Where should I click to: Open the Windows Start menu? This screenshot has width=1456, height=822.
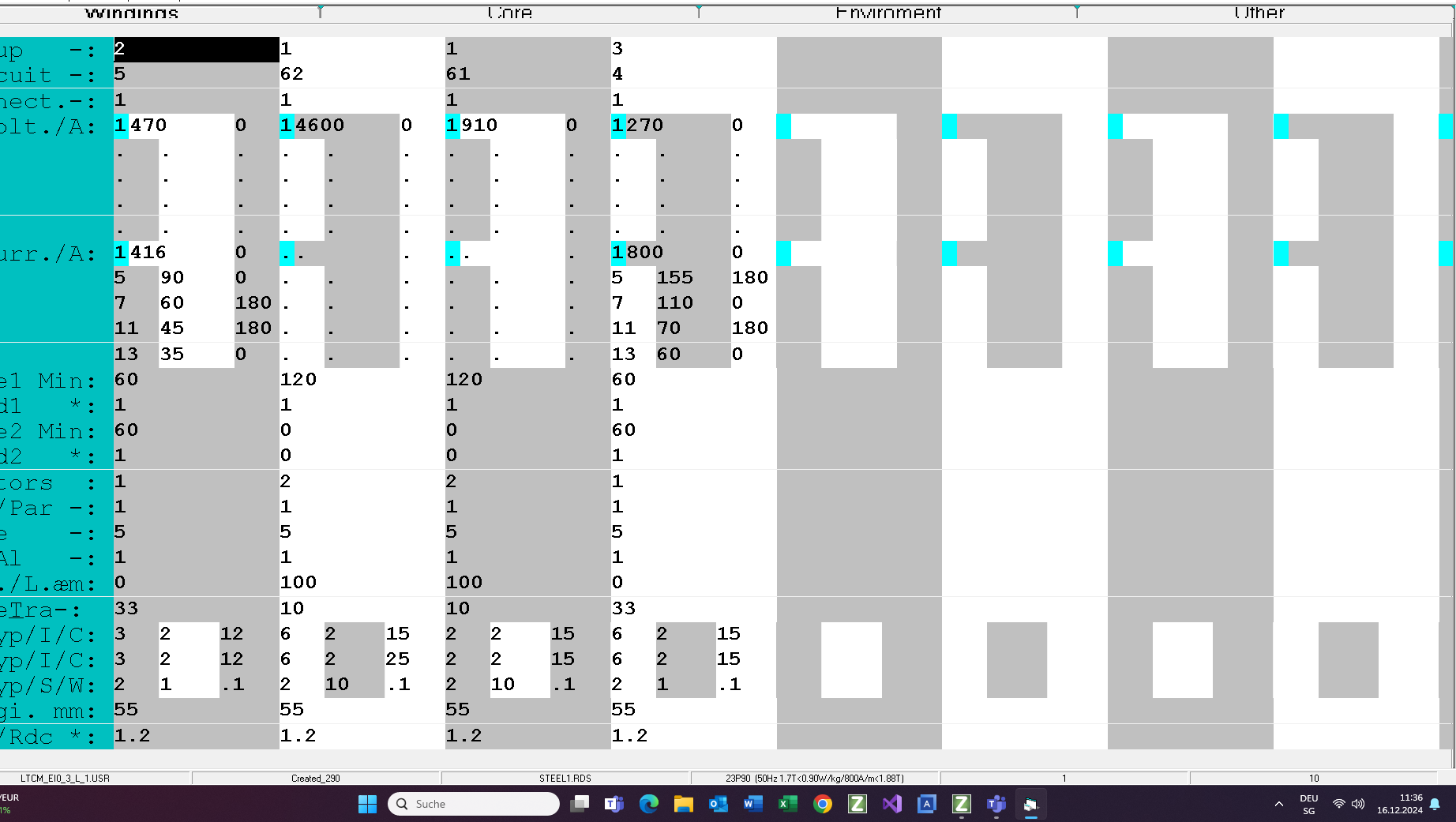point(367,804)
